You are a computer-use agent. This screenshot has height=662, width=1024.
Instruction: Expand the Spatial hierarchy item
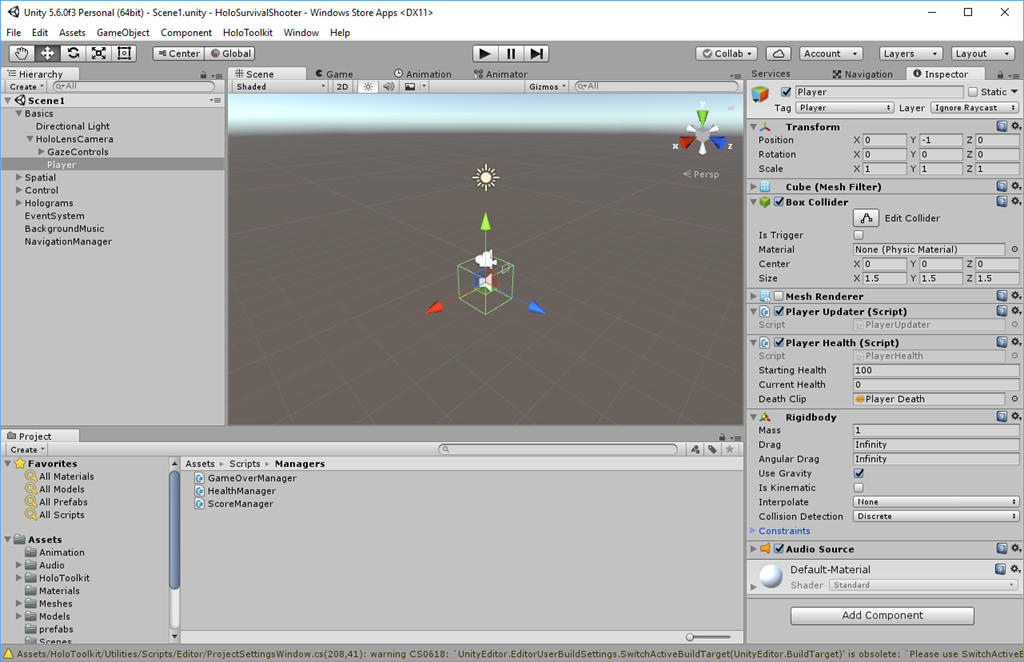[x=19, y=177]
